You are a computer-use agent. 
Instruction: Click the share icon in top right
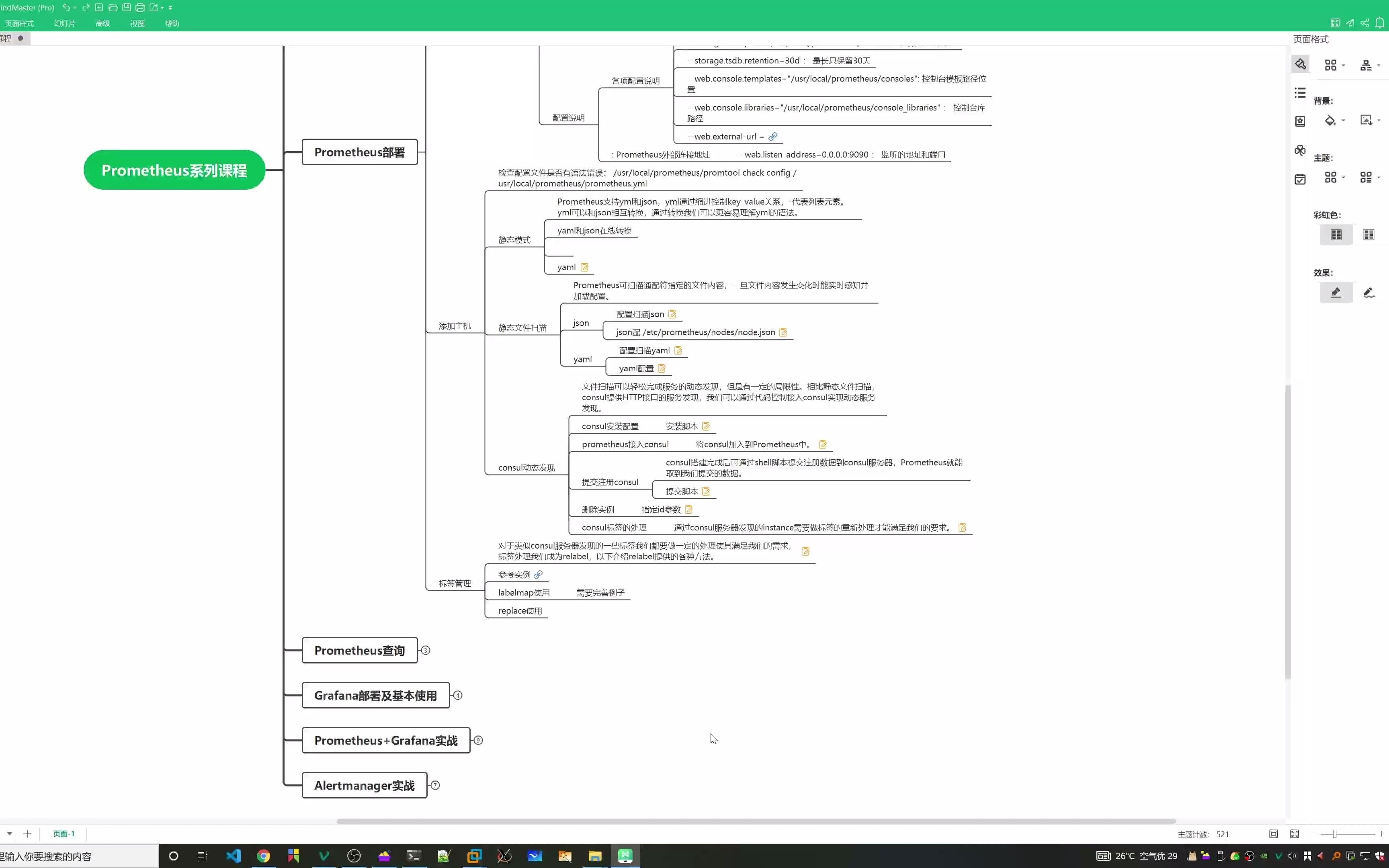[x=1365, y=23]
